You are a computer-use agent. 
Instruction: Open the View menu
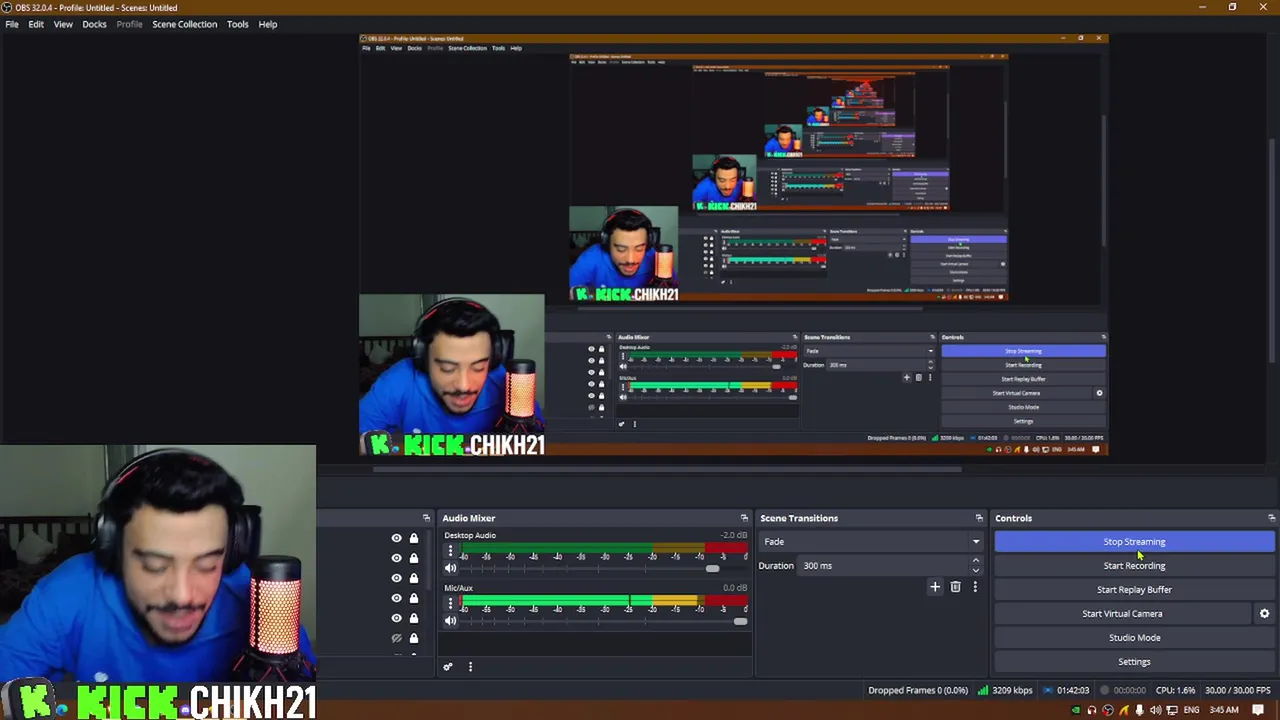[x=63, y=24]
